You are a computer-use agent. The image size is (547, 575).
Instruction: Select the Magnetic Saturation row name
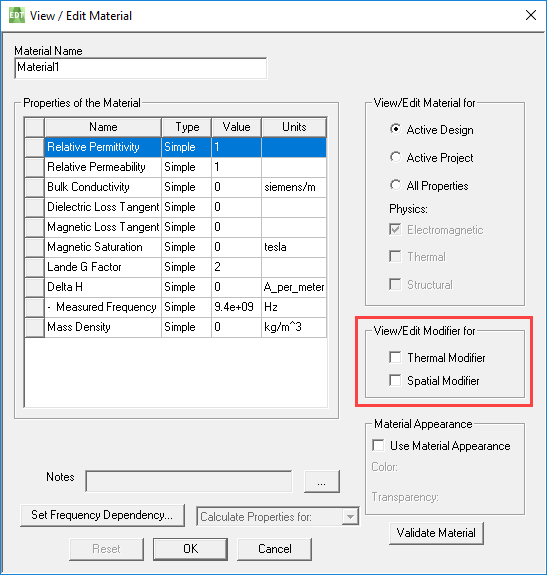pyautogui.click(x=103, y=247)
